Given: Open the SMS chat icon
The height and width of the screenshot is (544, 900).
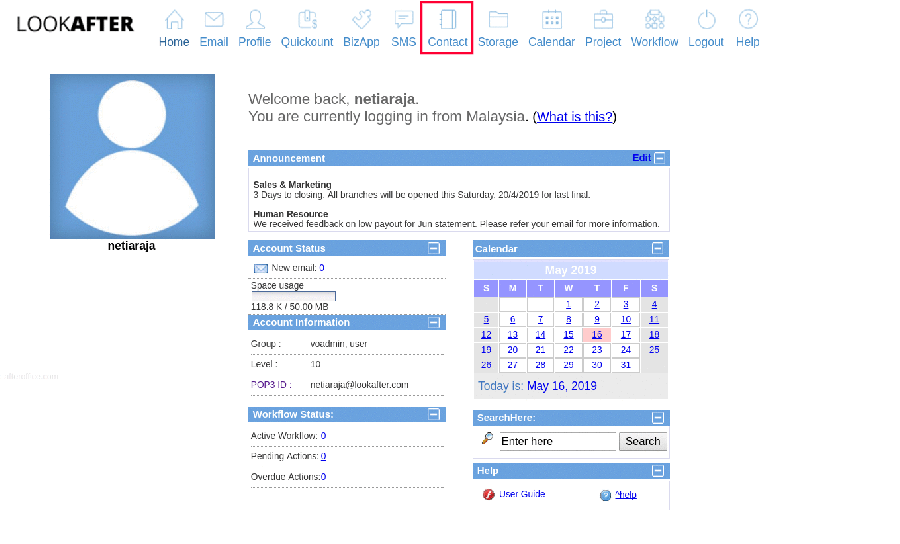Looking at the screenshot, I should click(x=404, y=19).
